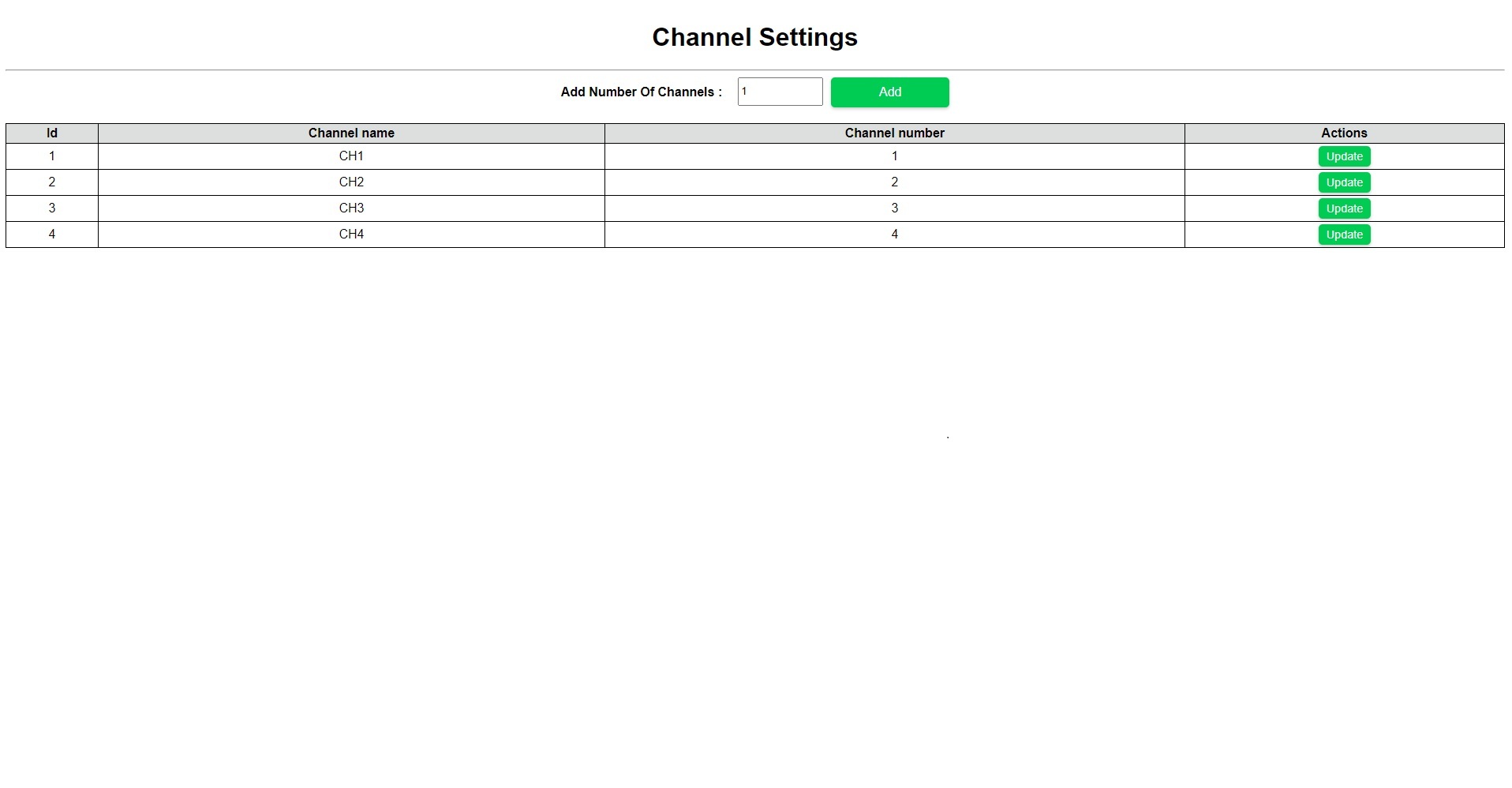Image resolution: width=1512 pixels, height=788 pixels.
Task: Click channel number cell for CH4
Action: tap(894, 235)
